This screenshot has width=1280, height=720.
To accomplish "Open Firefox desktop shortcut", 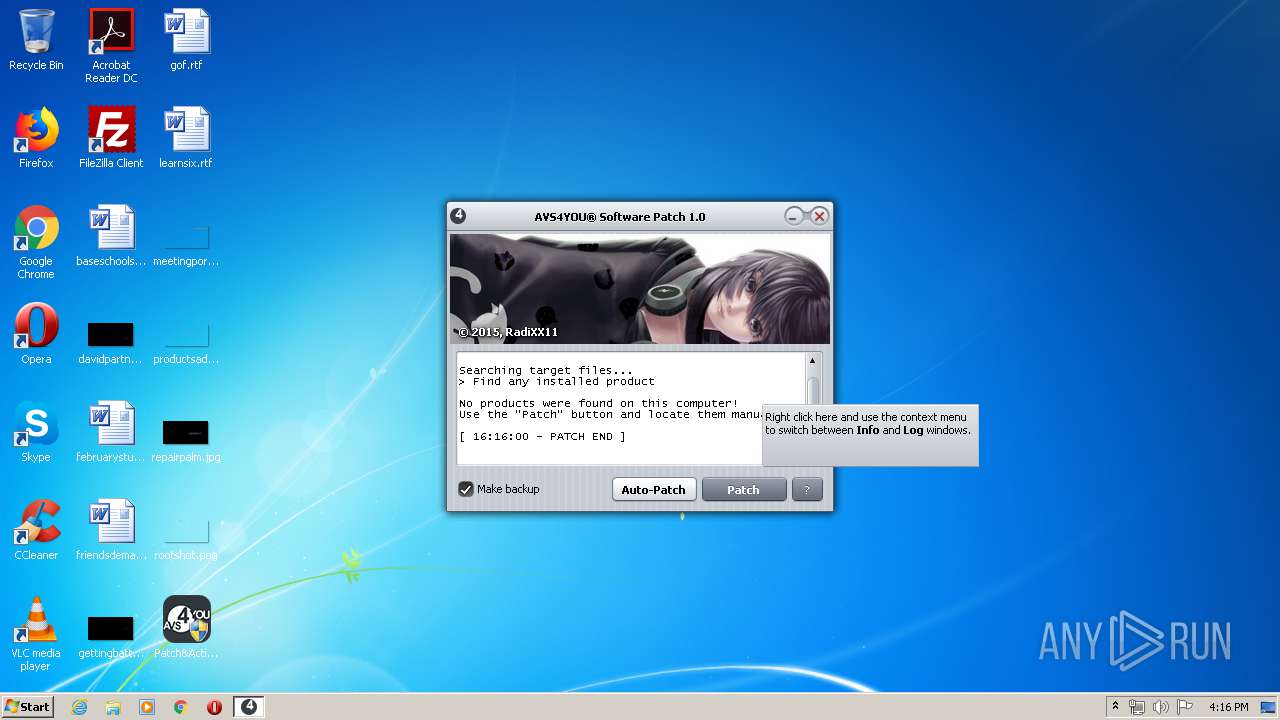I will coord(36,138).
